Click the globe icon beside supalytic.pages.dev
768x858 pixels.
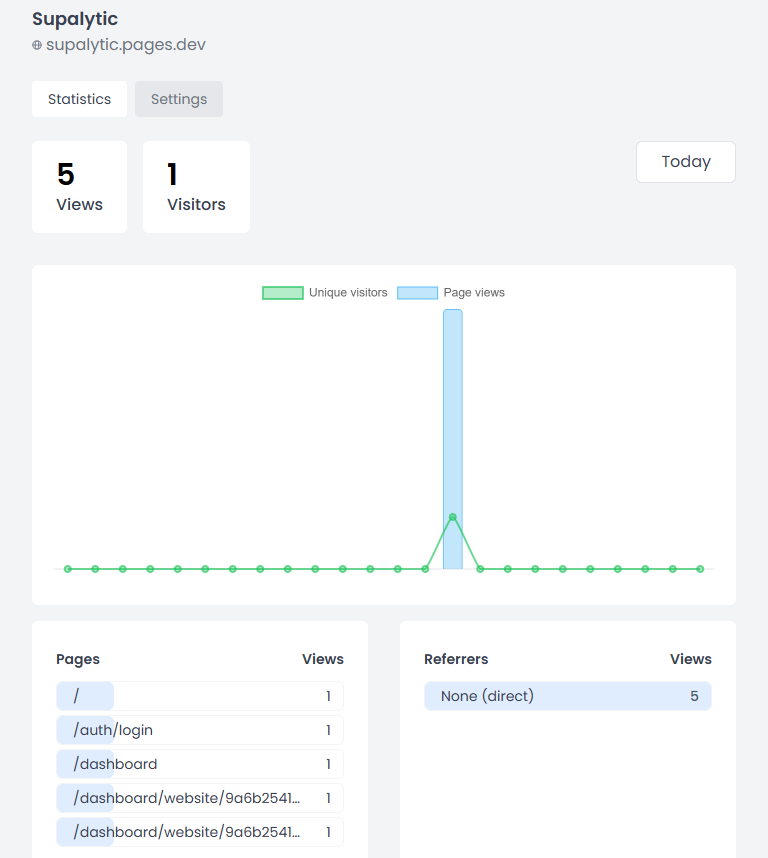37,45
